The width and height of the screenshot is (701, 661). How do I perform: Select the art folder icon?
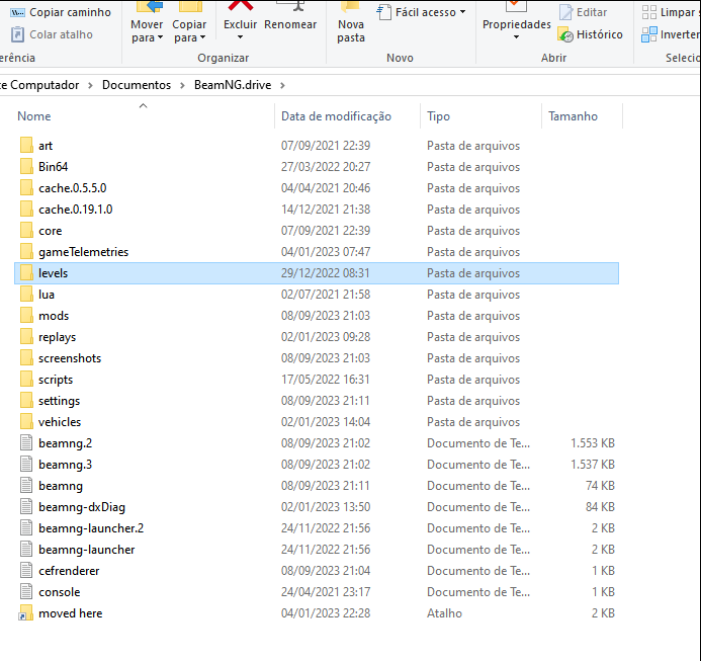coord(26,145)
